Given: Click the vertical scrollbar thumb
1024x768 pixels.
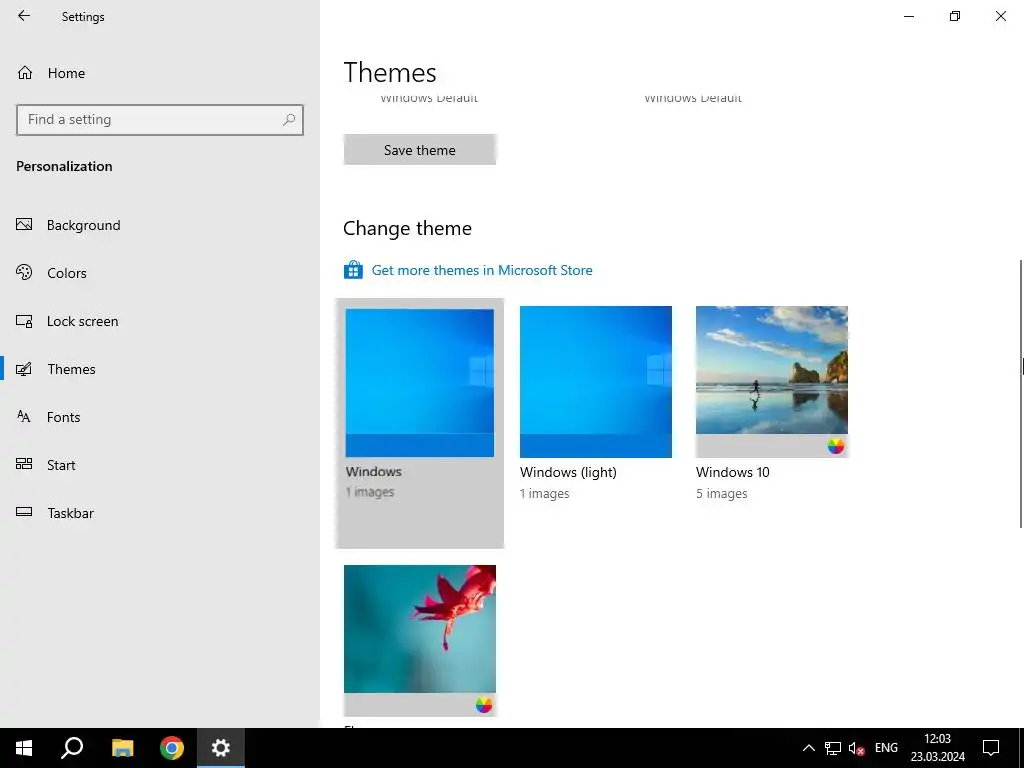Looking at the screenshot, I should pyautogui.click(x=1021, y=394).
